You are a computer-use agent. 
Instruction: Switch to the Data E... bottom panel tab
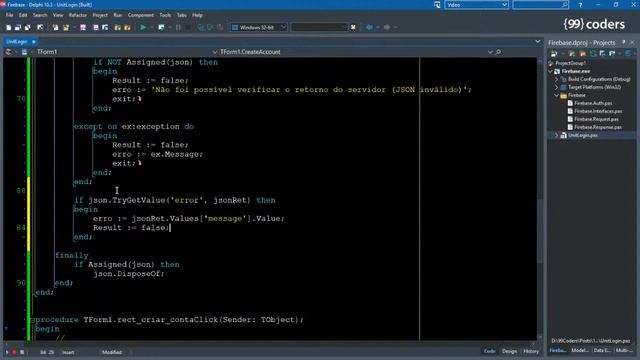coord(602,351)
